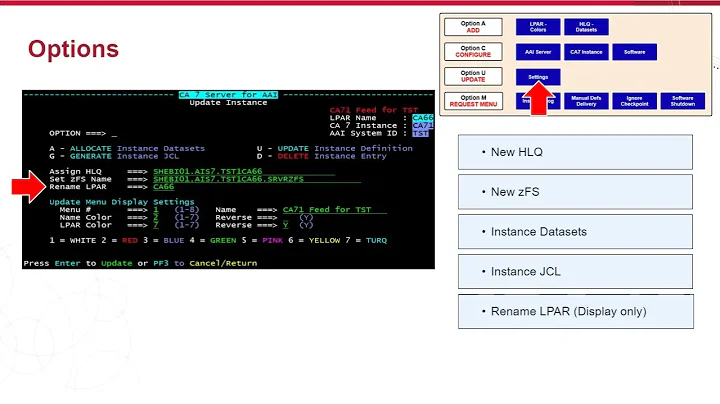
Task: Click the New zFS list box
Action: 575,192
